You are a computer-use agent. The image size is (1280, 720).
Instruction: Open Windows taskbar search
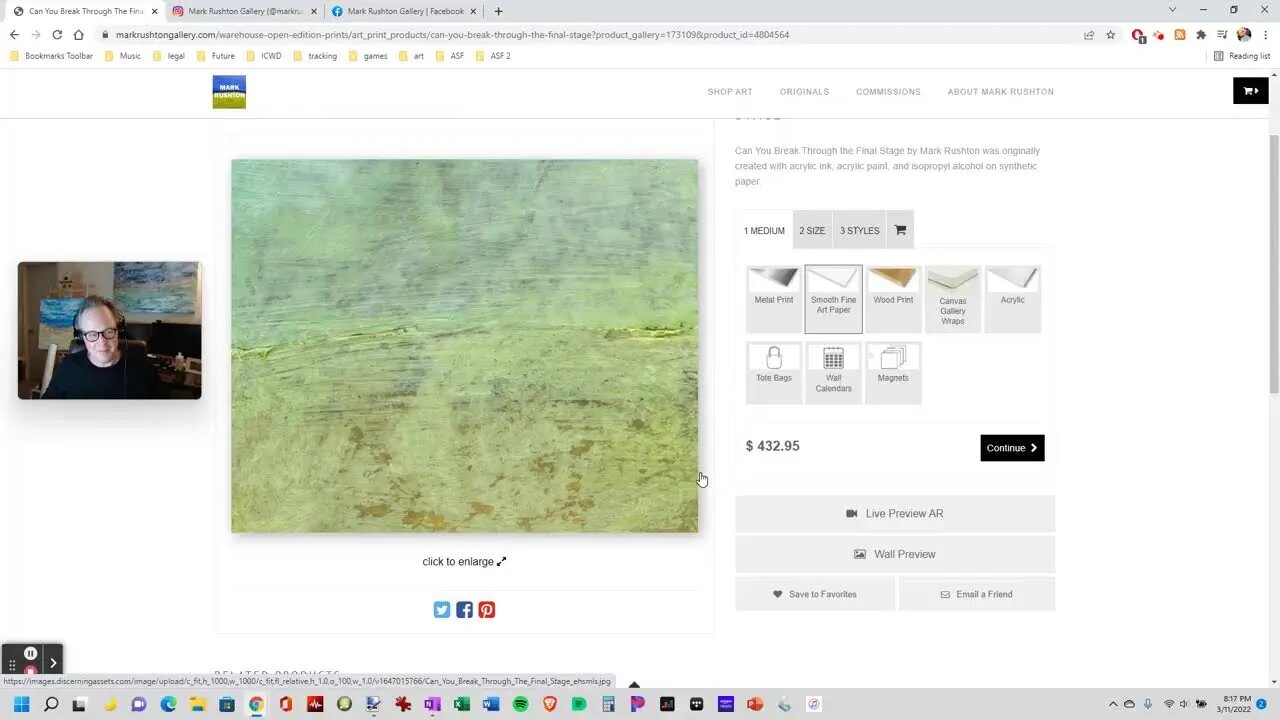click(x=51, y=704)
